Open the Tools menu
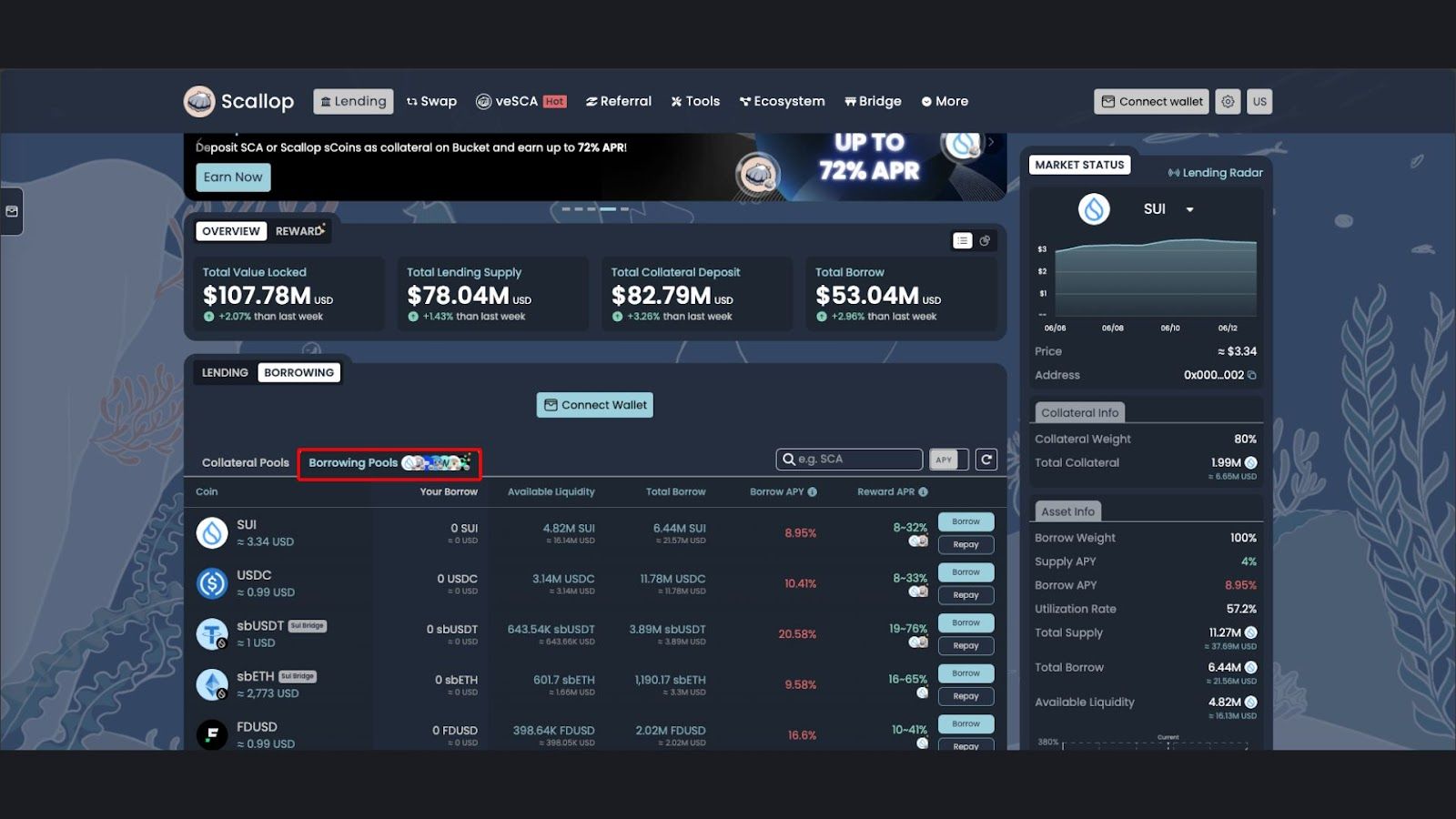 click(695, 101)
